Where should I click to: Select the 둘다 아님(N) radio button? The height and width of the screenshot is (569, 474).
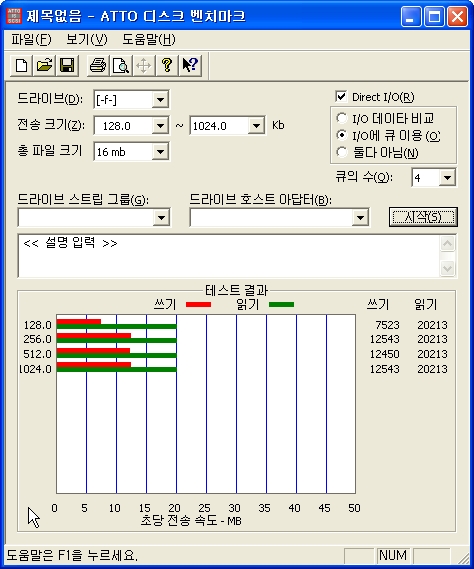click(x=341, y=152)
